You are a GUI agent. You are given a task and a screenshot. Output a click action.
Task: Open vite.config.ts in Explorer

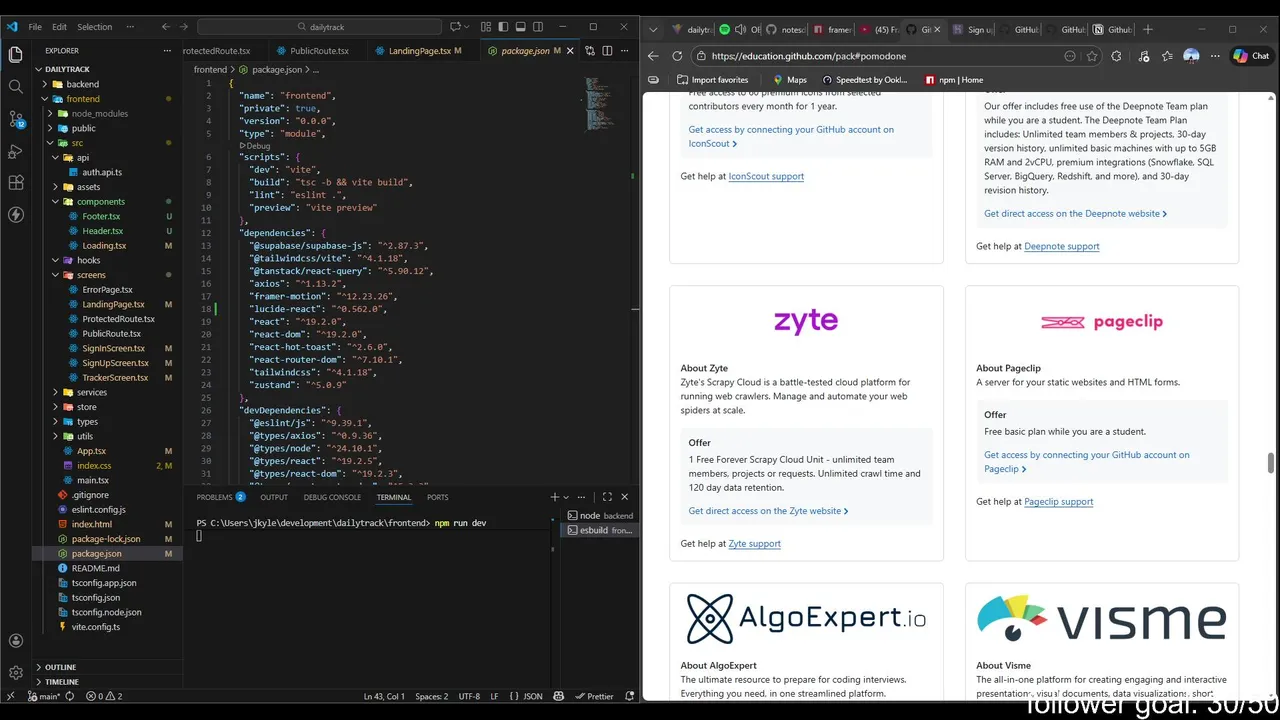(95, 627)
